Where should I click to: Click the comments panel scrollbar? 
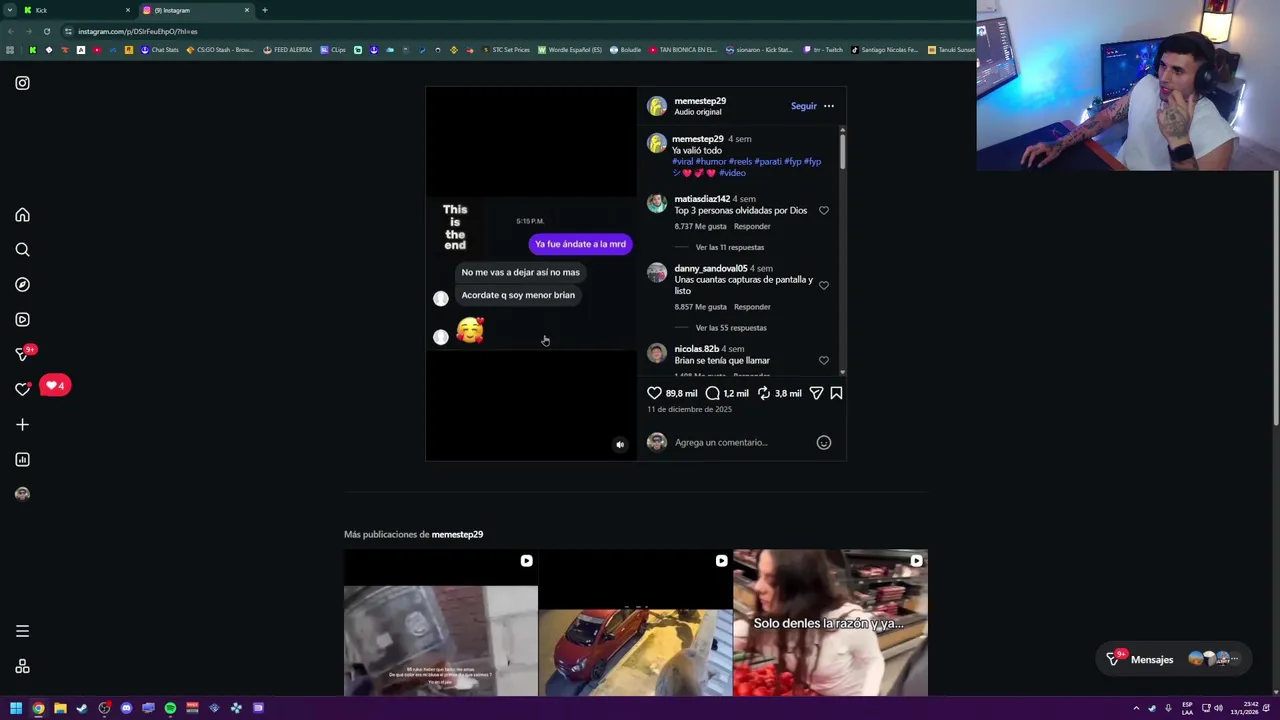pos(842,150)
